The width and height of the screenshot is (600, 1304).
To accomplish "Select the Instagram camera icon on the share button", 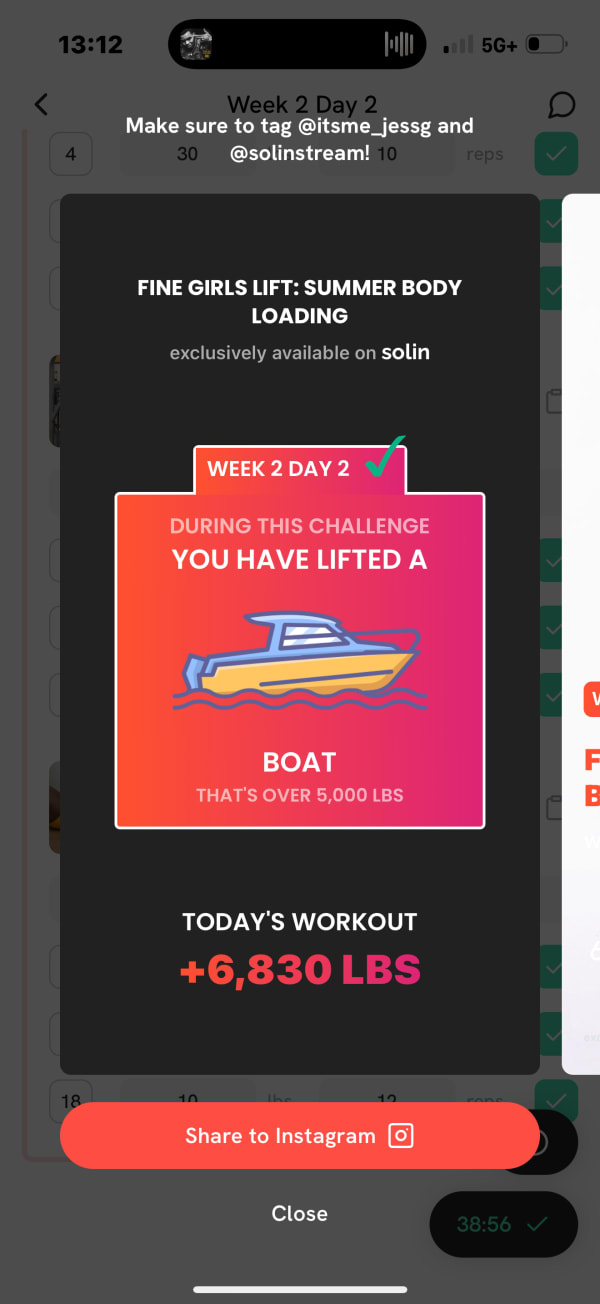I will (401, 1135).
